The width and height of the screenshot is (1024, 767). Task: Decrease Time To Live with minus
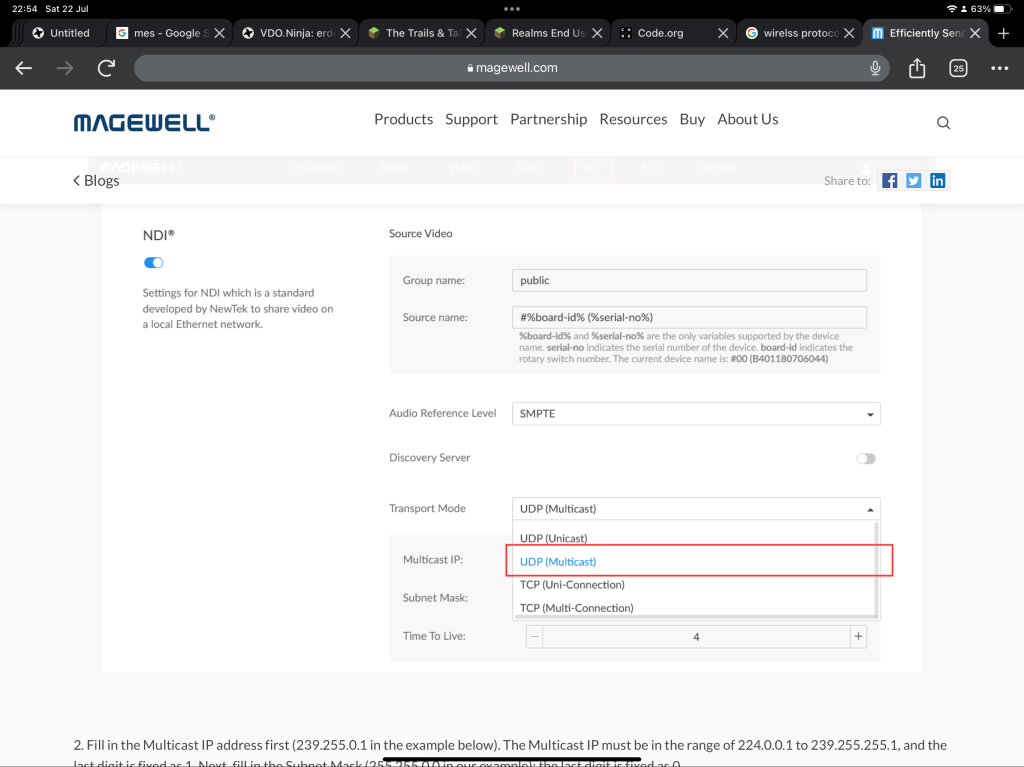pyautogui.click(x=534, y=636)
